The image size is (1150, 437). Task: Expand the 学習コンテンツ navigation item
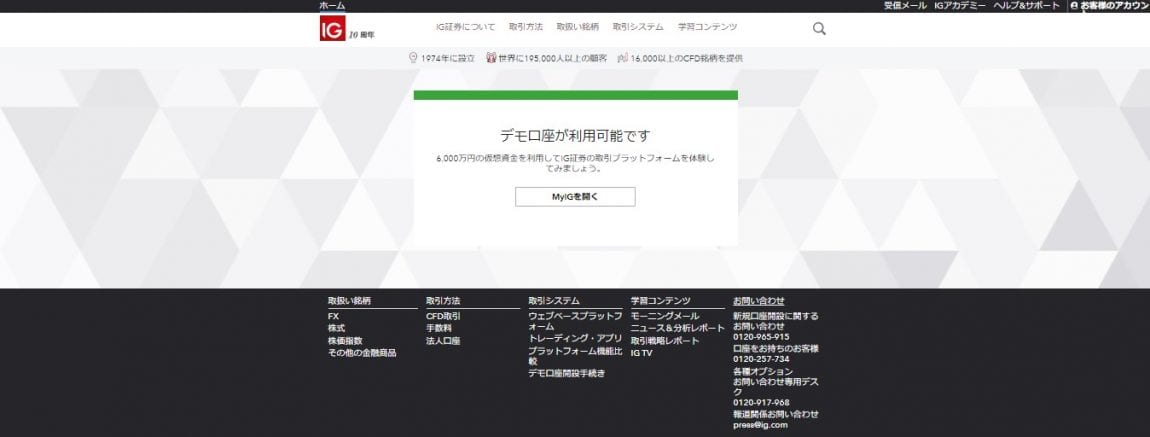(706, 27)
